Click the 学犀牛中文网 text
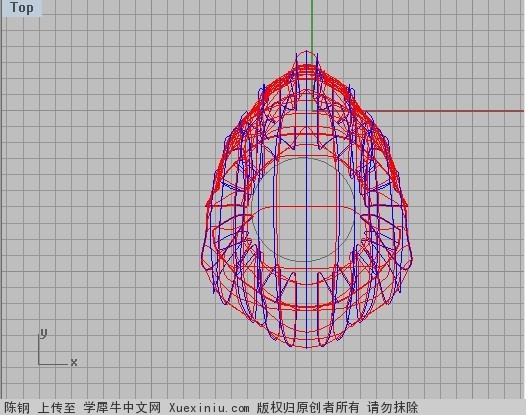The height and width of the screenshot is (415, 526). pos(122,408)
